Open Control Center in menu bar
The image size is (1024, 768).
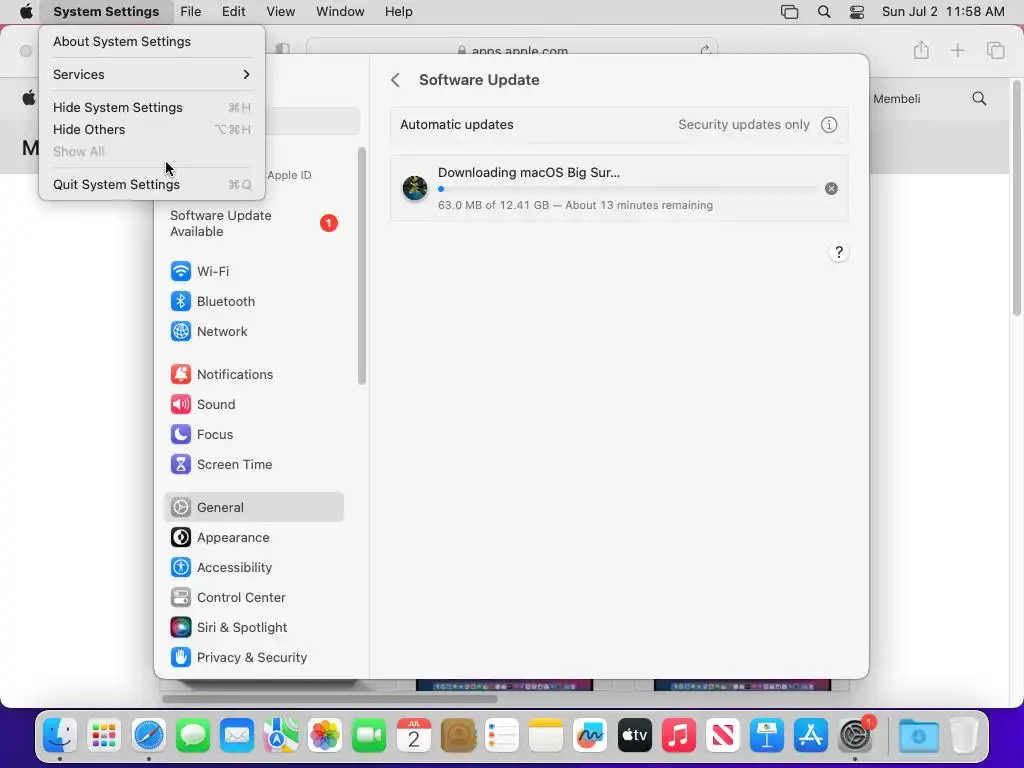coord(857,12)
